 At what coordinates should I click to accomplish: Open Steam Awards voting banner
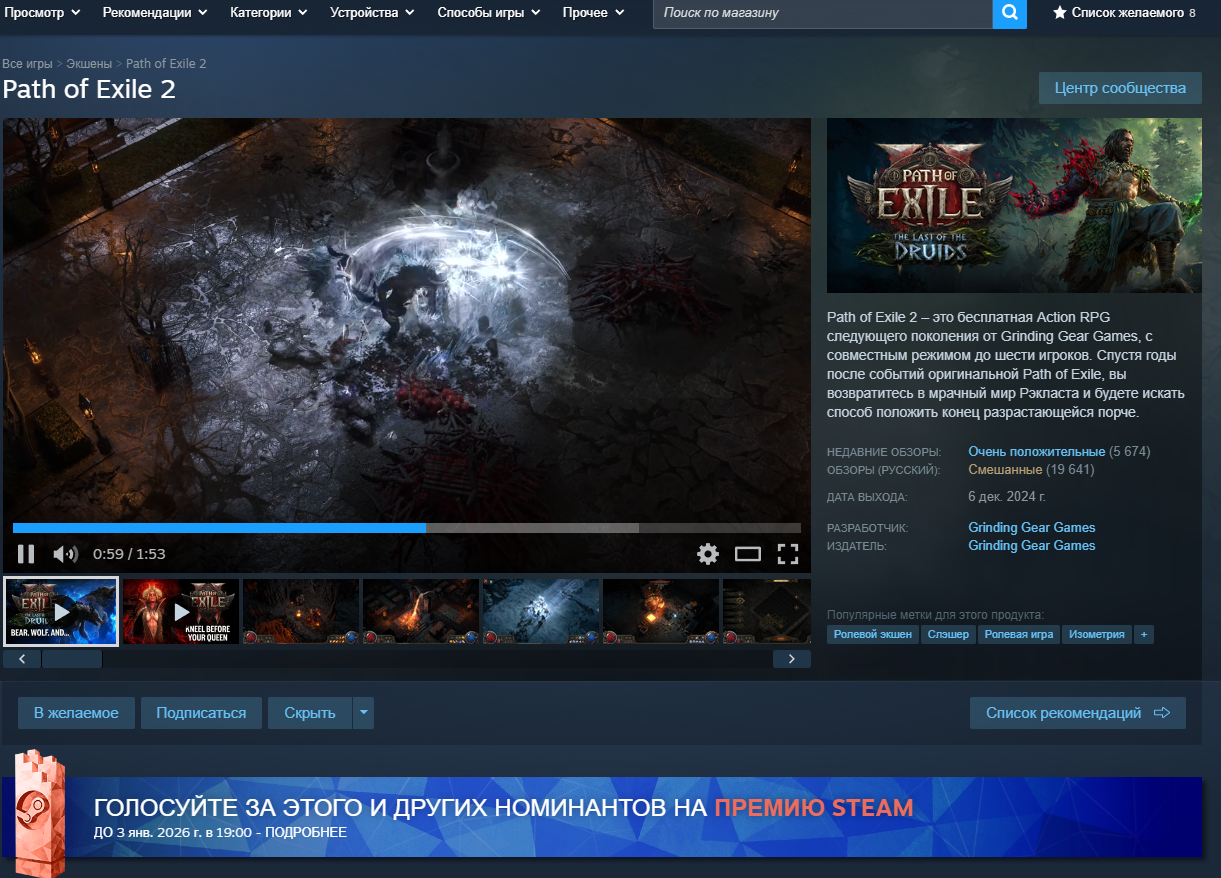point(600,817)
